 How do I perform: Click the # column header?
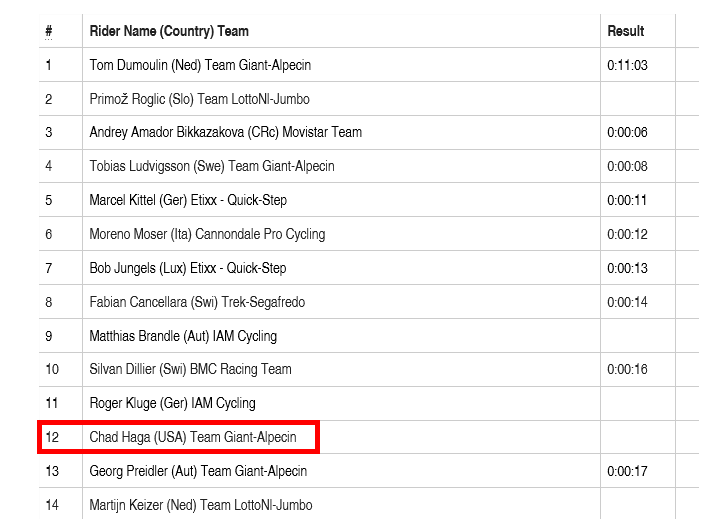(x=48, y=31)
